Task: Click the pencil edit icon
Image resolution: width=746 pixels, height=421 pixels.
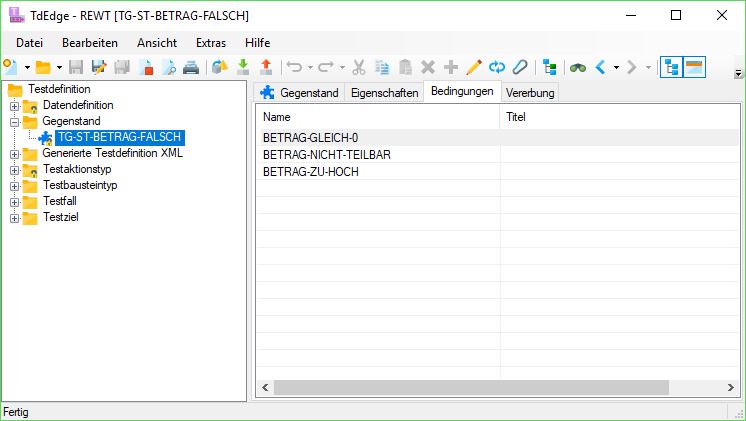Action: click(x=473, y=68)
